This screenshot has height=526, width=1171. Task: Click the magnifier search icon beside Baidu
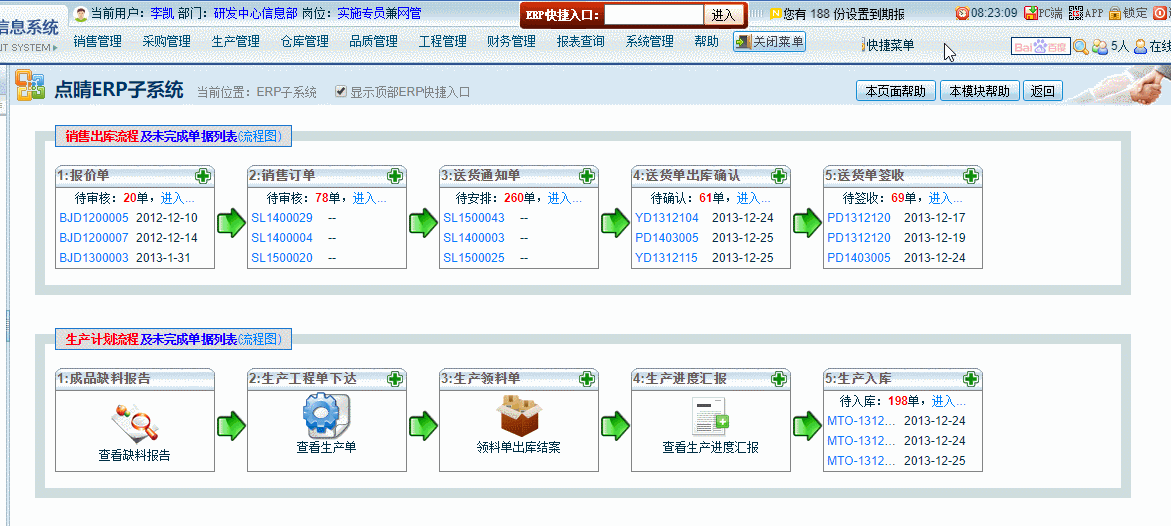pyautogui.click(x=1080, y=46)
